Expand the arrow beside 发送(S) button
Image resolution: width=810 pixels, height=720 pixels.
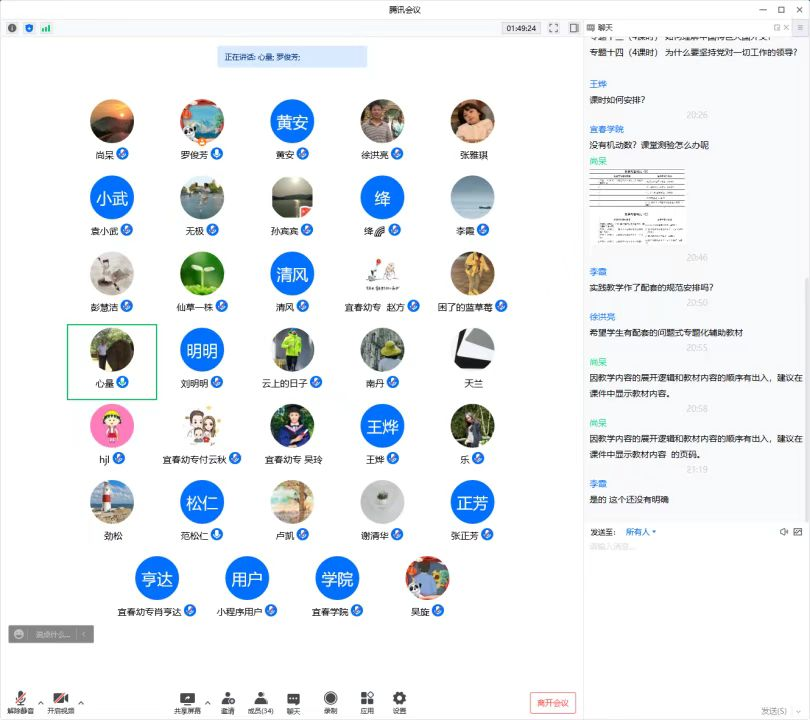(x=800, y=711)
